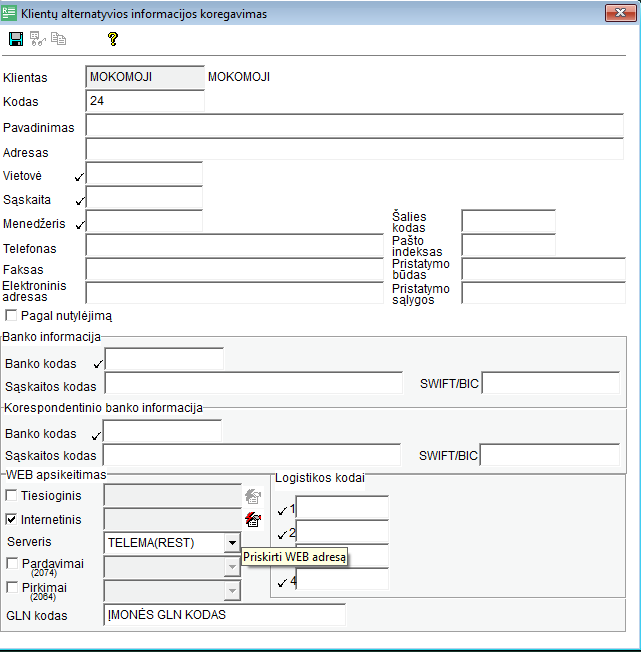Enable the Pardavimai (2074) checkbox
This screenshot has width=641, height=652.
(x=12, y=564)
